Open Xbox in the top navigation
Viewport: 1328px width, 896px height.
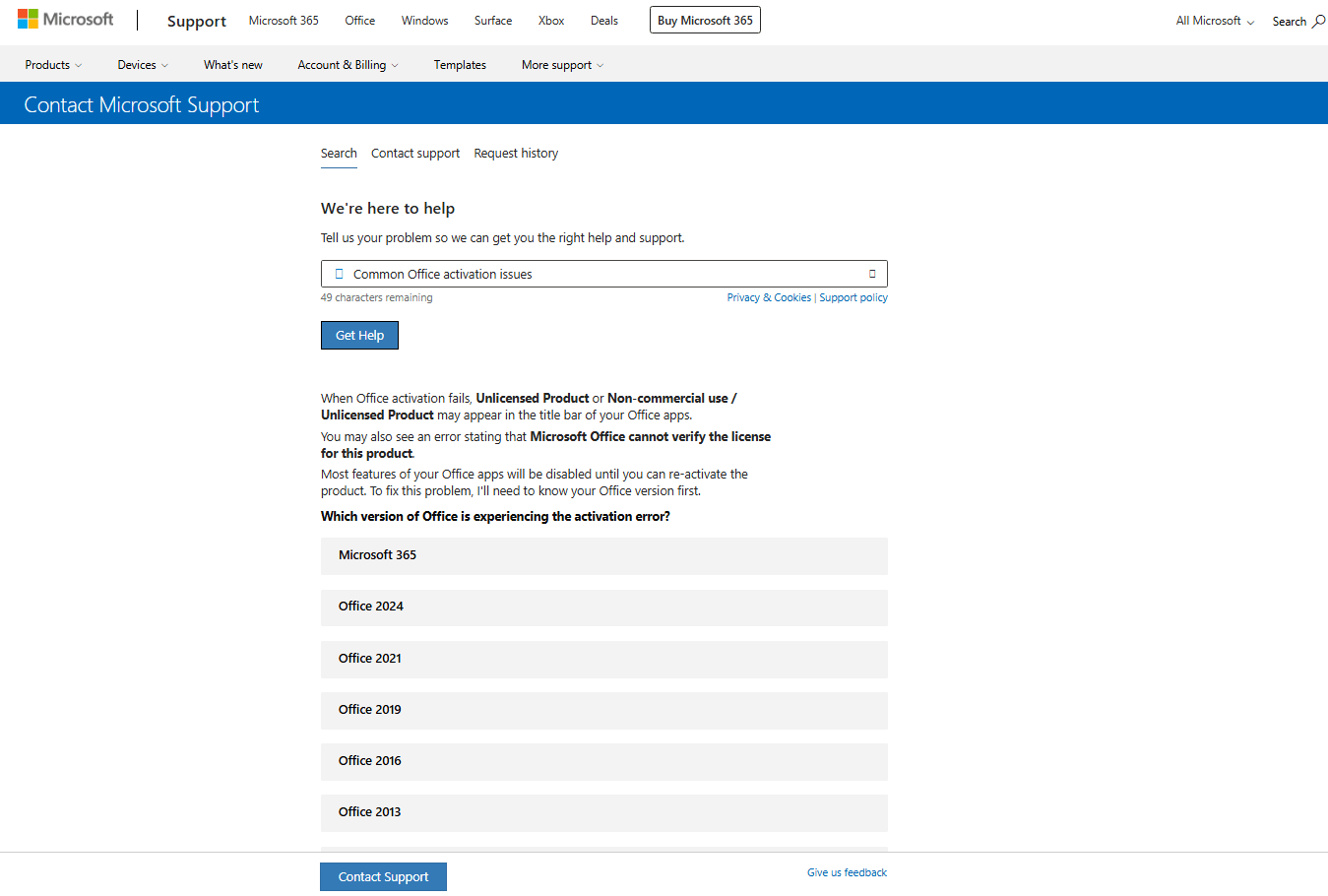tap(551, 21)
